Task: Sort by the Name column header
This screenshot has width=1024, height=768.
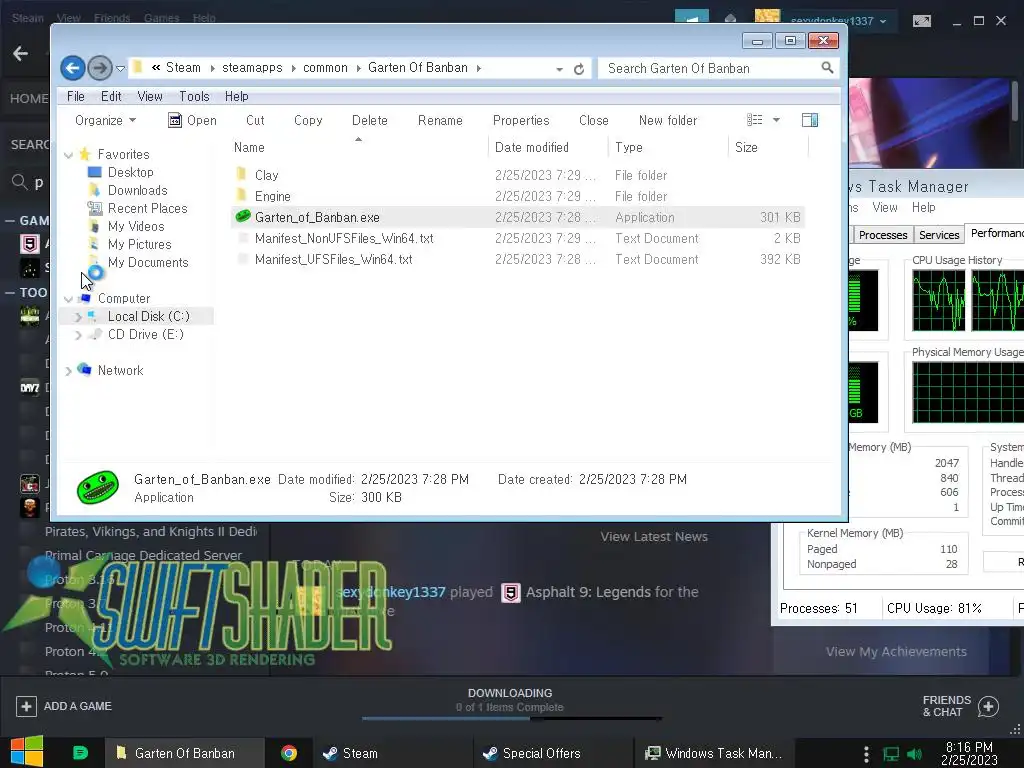Action: (x=249, y=148)
